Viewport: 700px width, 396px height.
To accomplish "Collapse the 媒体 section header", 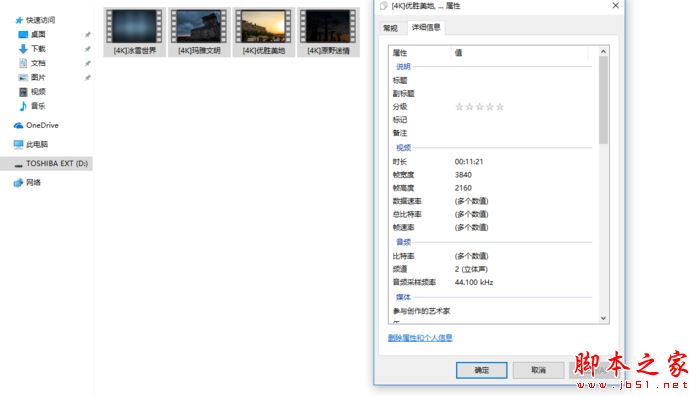I will tap(403, 297).
